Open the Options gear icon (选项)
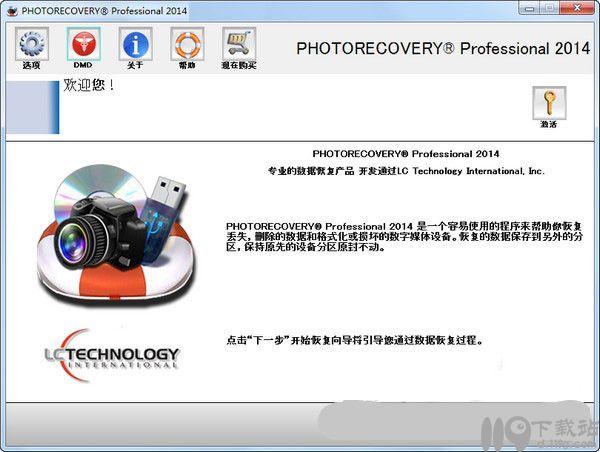Screen dimensions: 600x452 pos(32,44)
